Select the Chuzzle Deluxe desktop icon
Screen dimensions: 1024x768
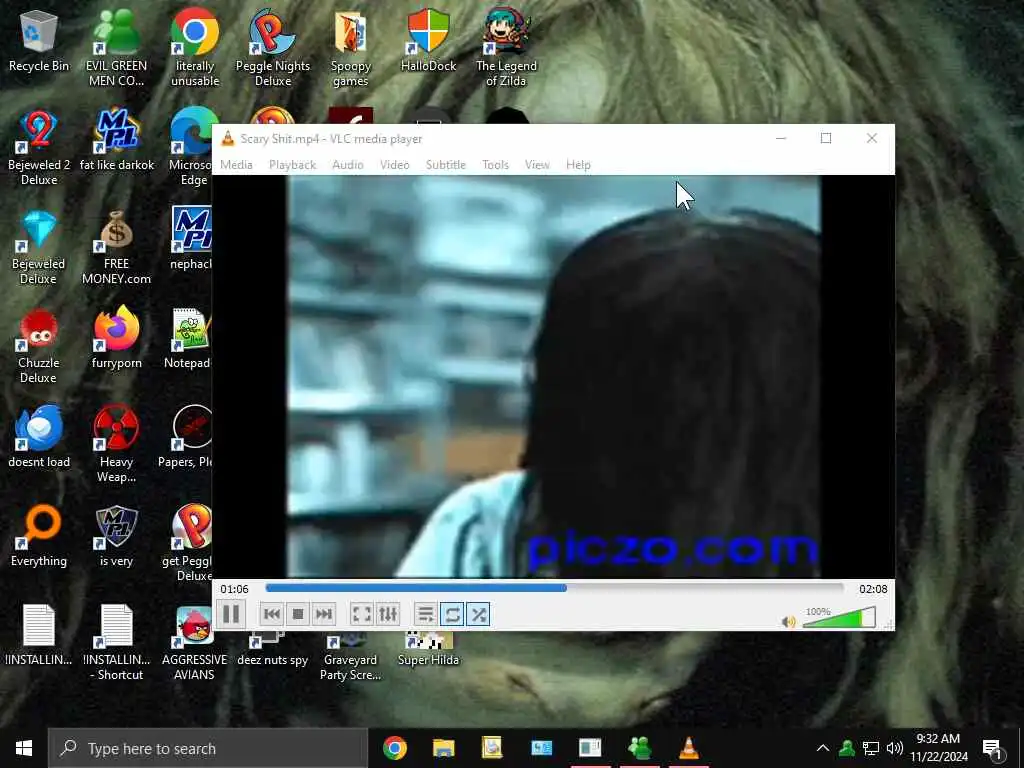click(39, 346)
